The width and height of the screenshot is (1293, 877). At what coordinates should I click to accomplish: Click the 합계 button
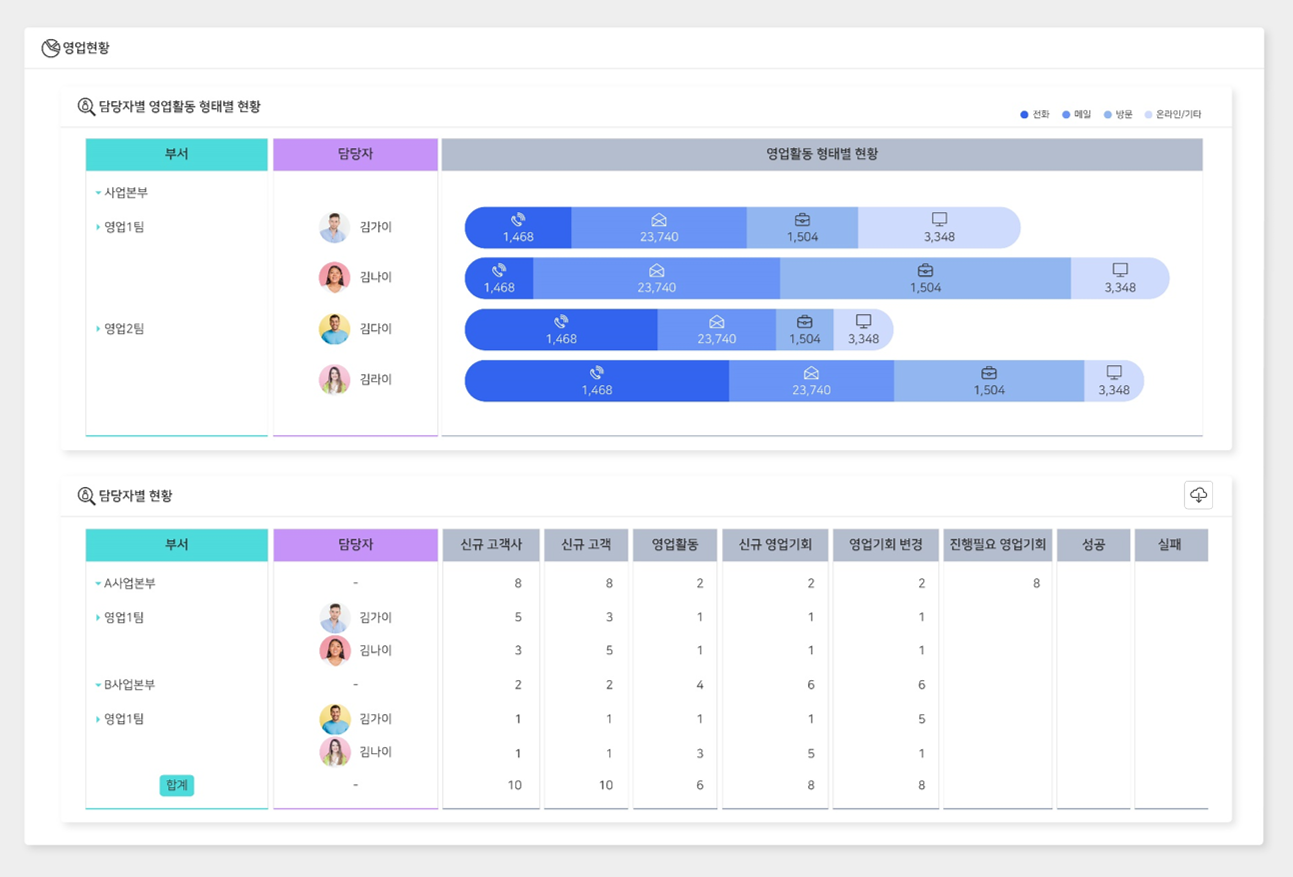(x=177, y=786)
